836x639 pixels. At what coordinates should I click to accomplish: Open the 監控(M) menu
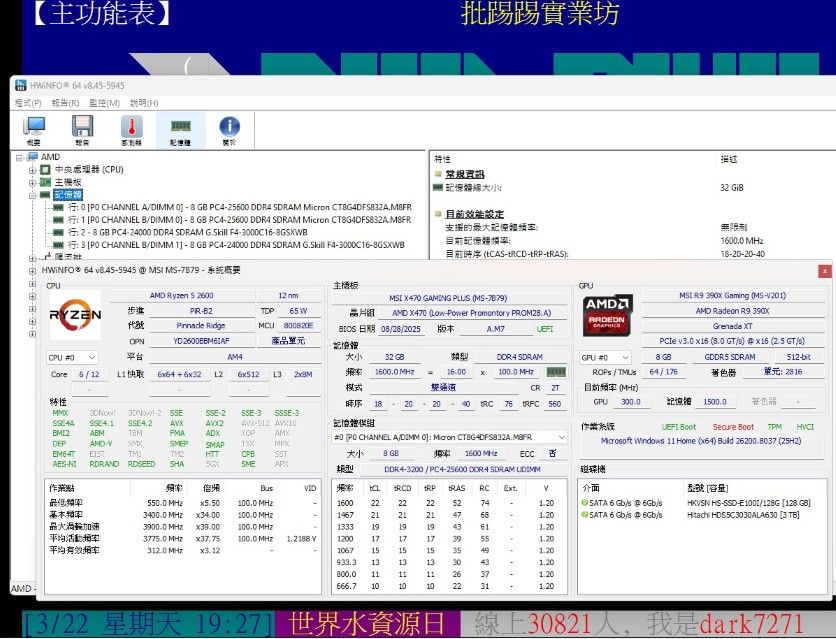(104, 103)
